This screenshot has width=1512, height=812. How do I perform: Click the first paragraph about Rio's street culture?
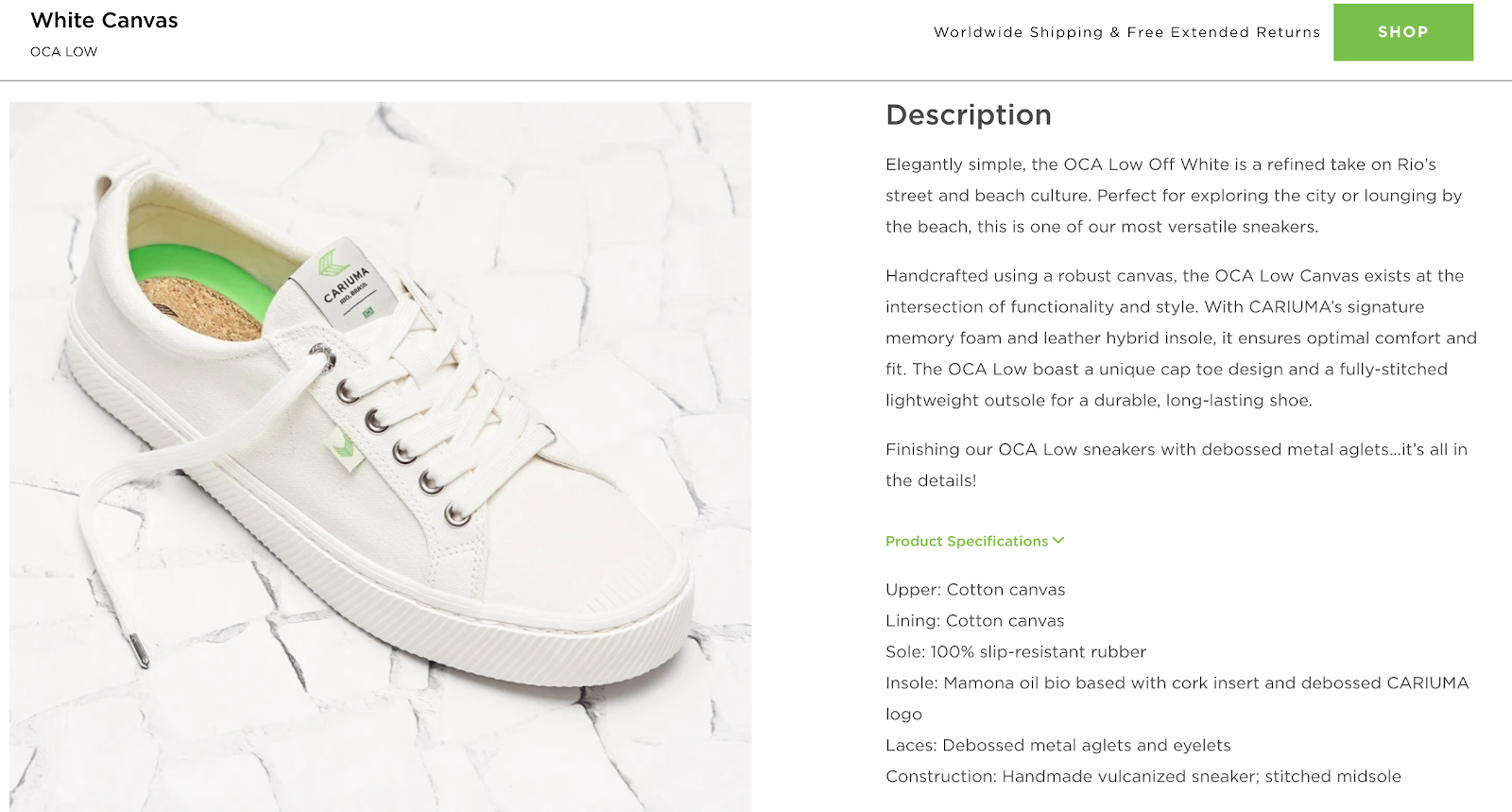pos(1172,195)
